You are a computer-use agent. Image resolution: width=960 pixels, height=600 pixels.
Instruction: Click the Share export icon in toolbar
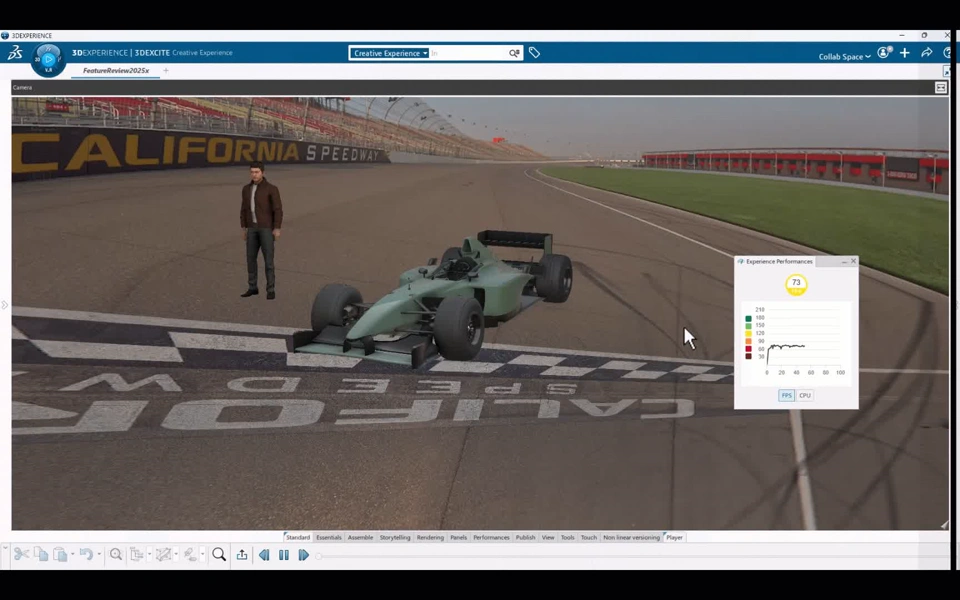242,555
